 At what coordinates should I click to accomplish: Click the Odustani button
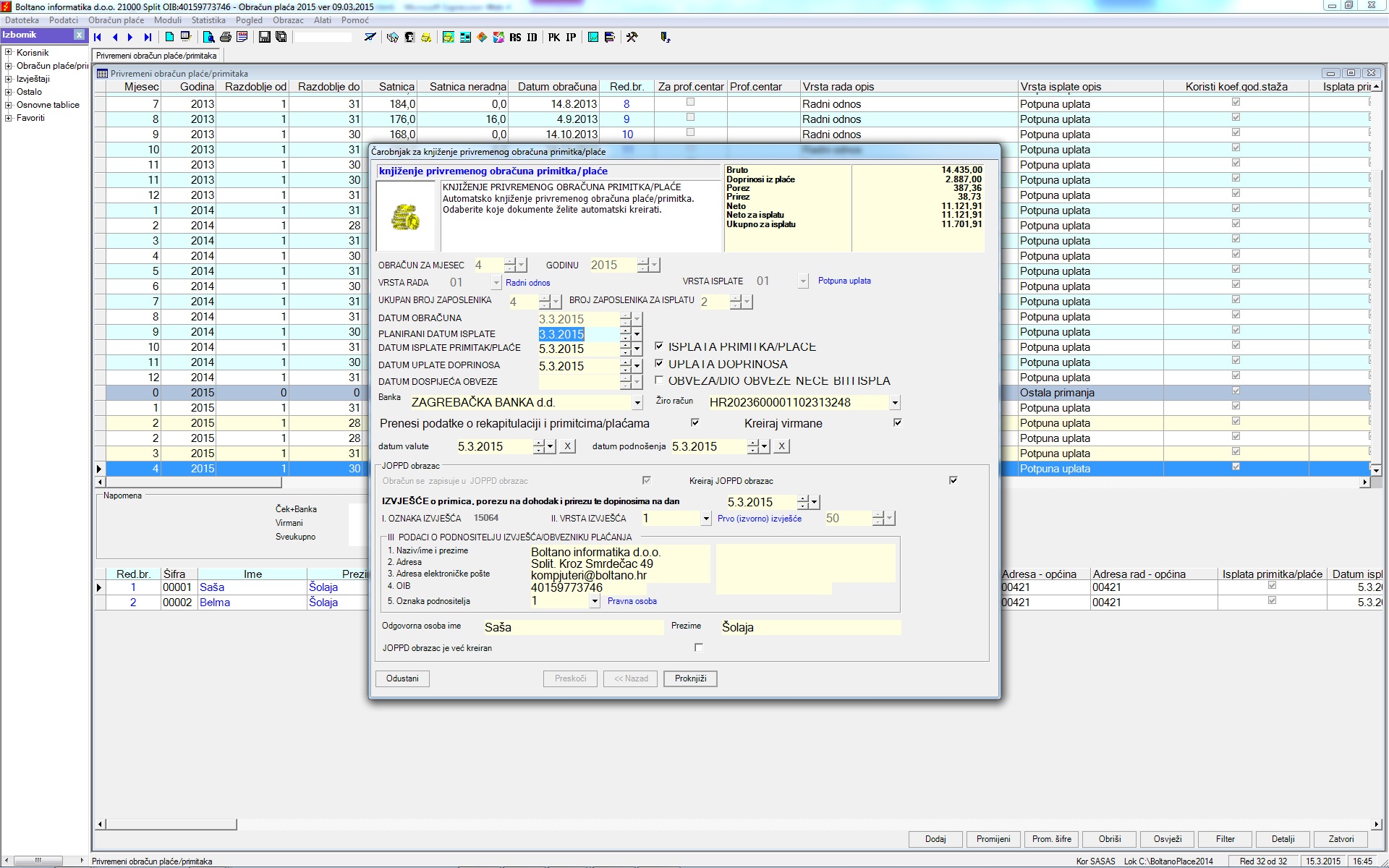pyautogui.click(x=402, y=678)
